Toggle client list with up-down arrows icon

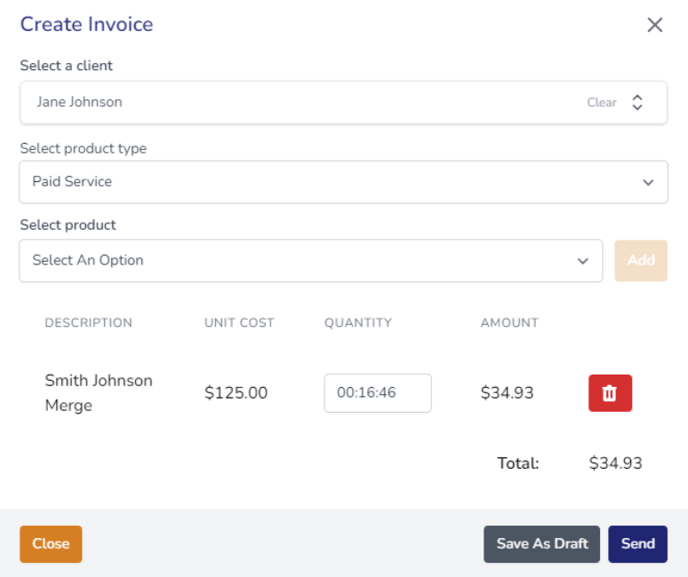point(637,102)
